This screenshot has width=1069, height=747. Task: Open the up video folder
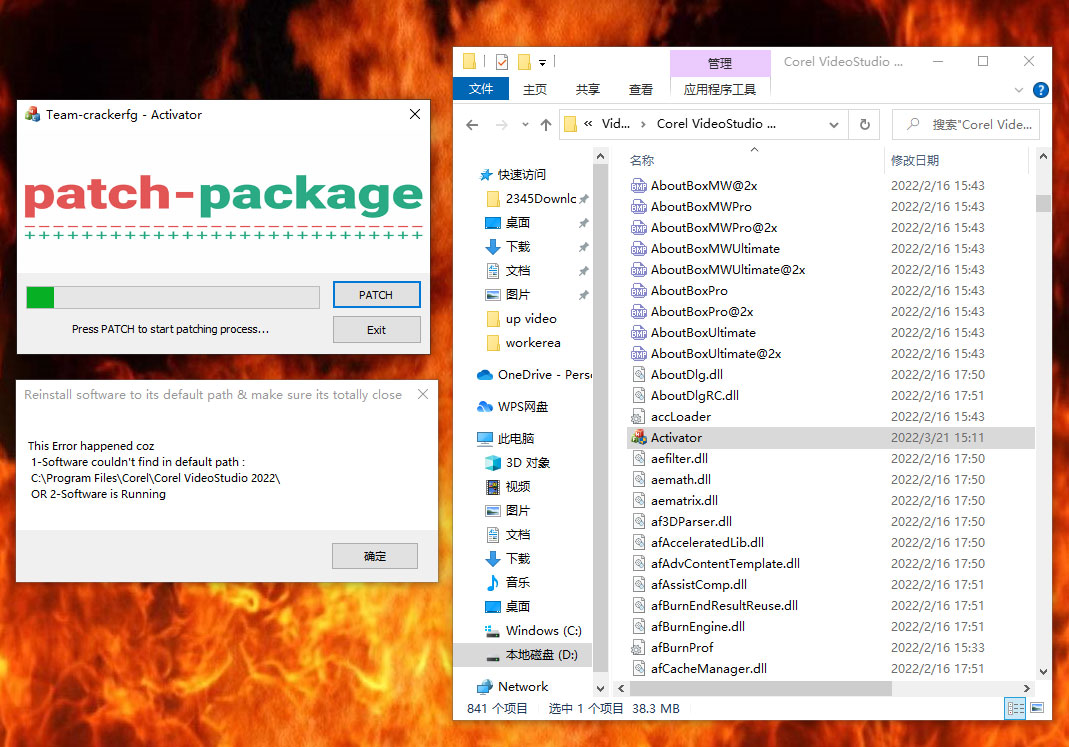click(x=530, y=319)
